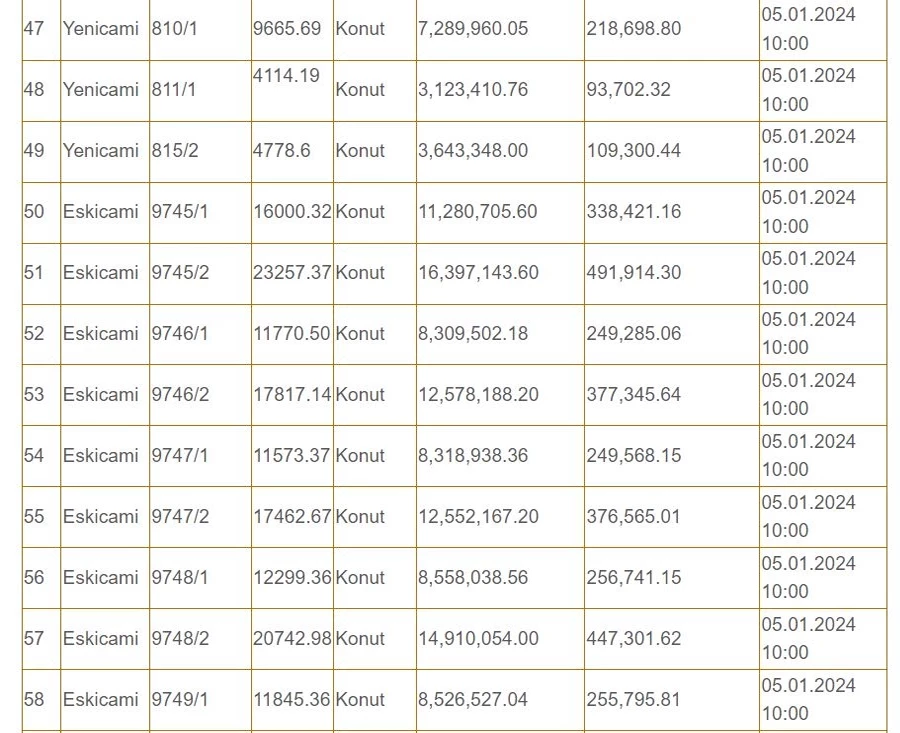Select parcel number 810/1
The image size is (900, 733).
click(x=174, y=29)
